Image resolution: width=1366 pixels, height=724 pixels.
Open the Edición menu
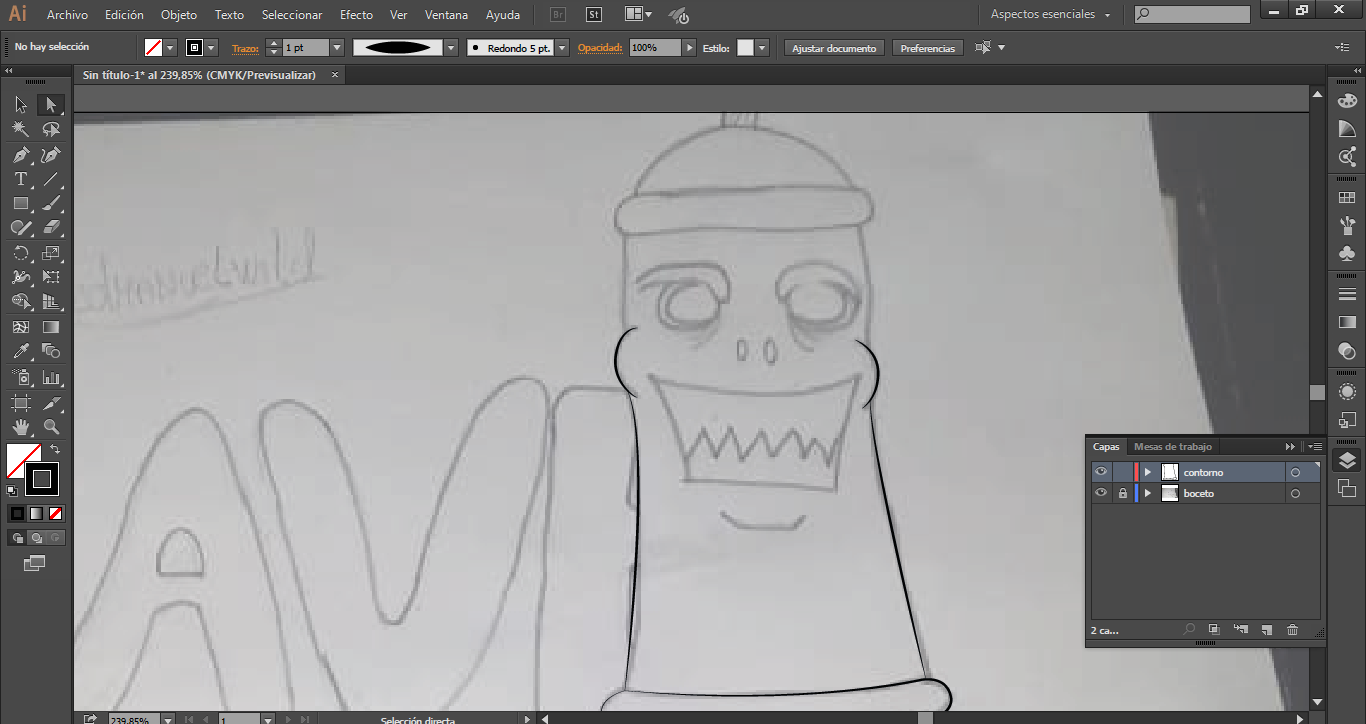click(x=124, y=15)
